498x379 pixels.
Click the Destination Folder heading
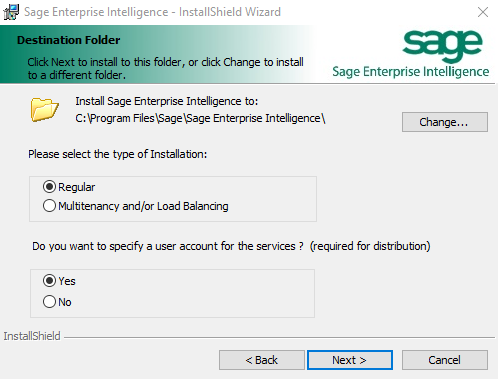pyautogui.click(x=68, y=40)
